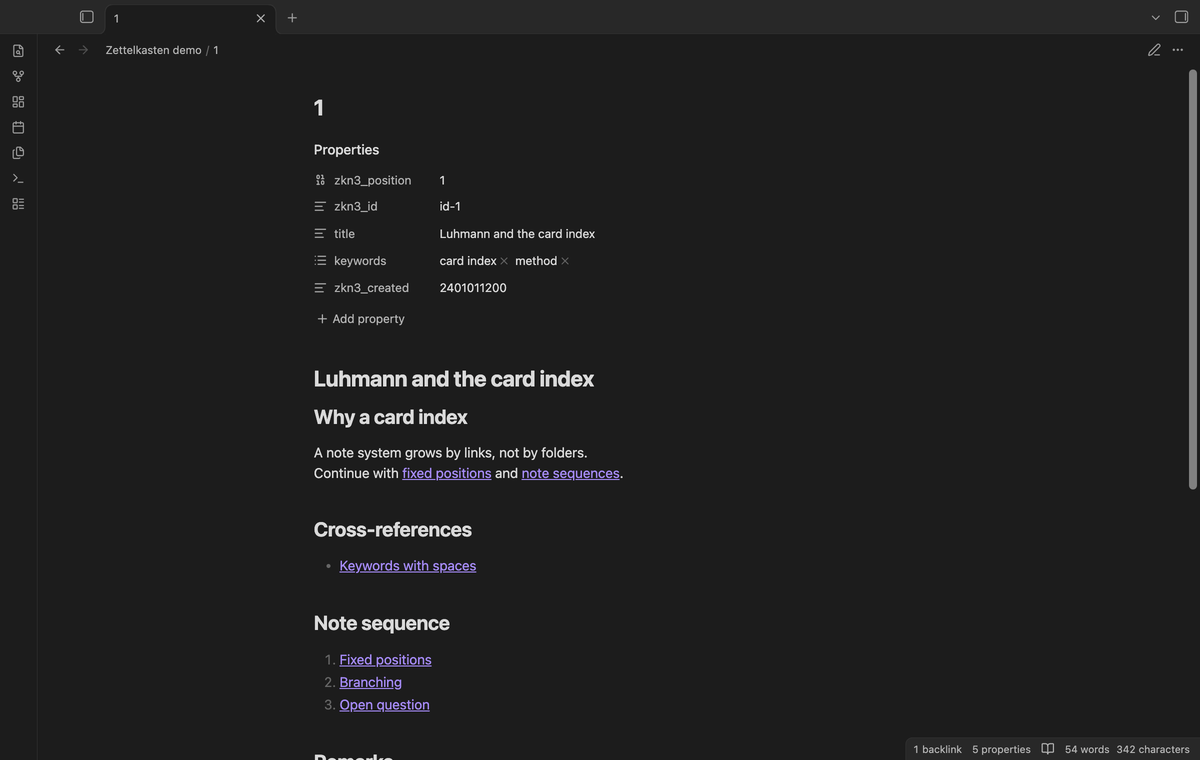Click reading view book icon in status bar

[x=1048, y=749]
